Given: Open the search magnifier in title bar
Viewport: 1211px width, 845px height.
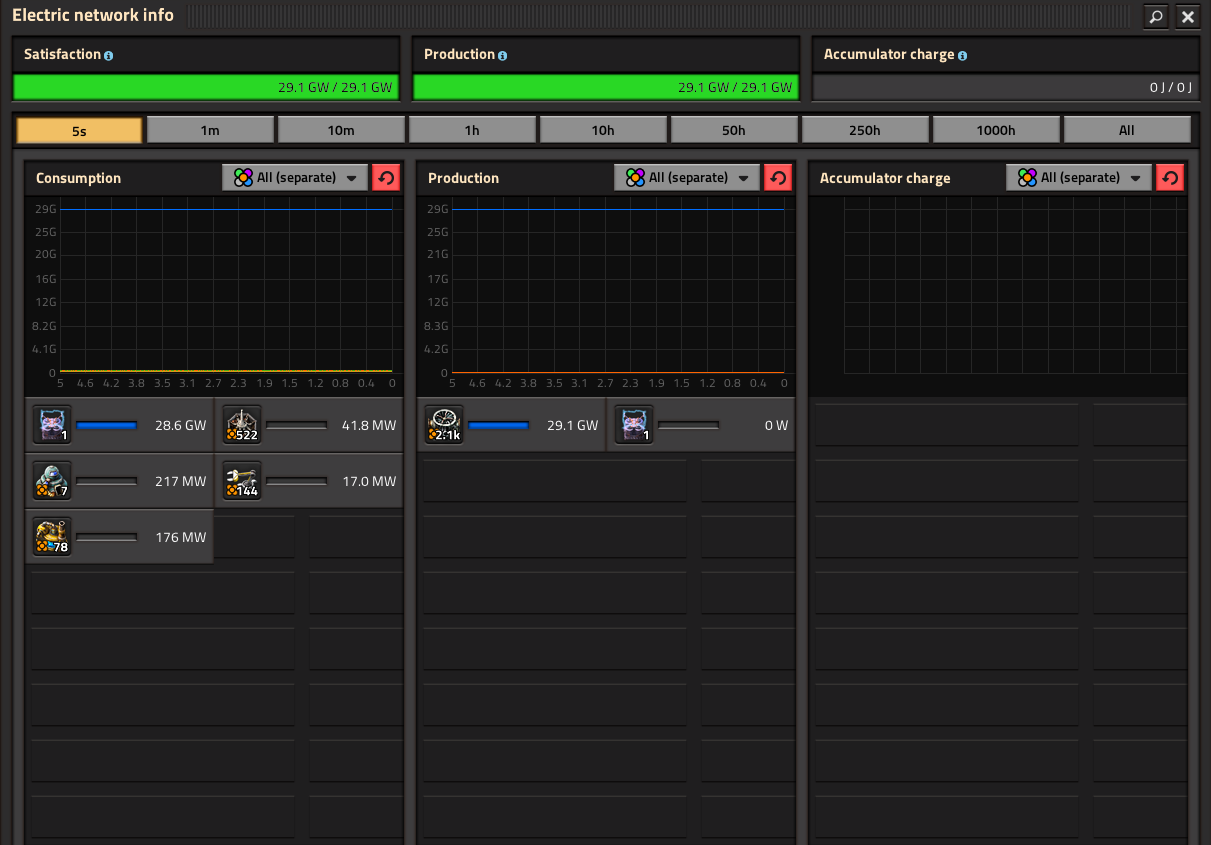Looking at the screenshot, I should 1156,16.
